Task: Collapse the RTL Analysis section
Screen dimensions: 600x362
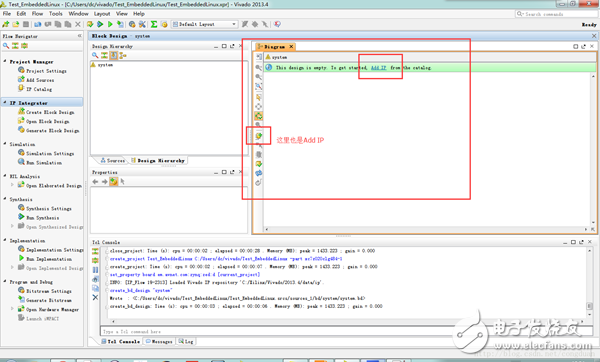Action: pos(5,176)
